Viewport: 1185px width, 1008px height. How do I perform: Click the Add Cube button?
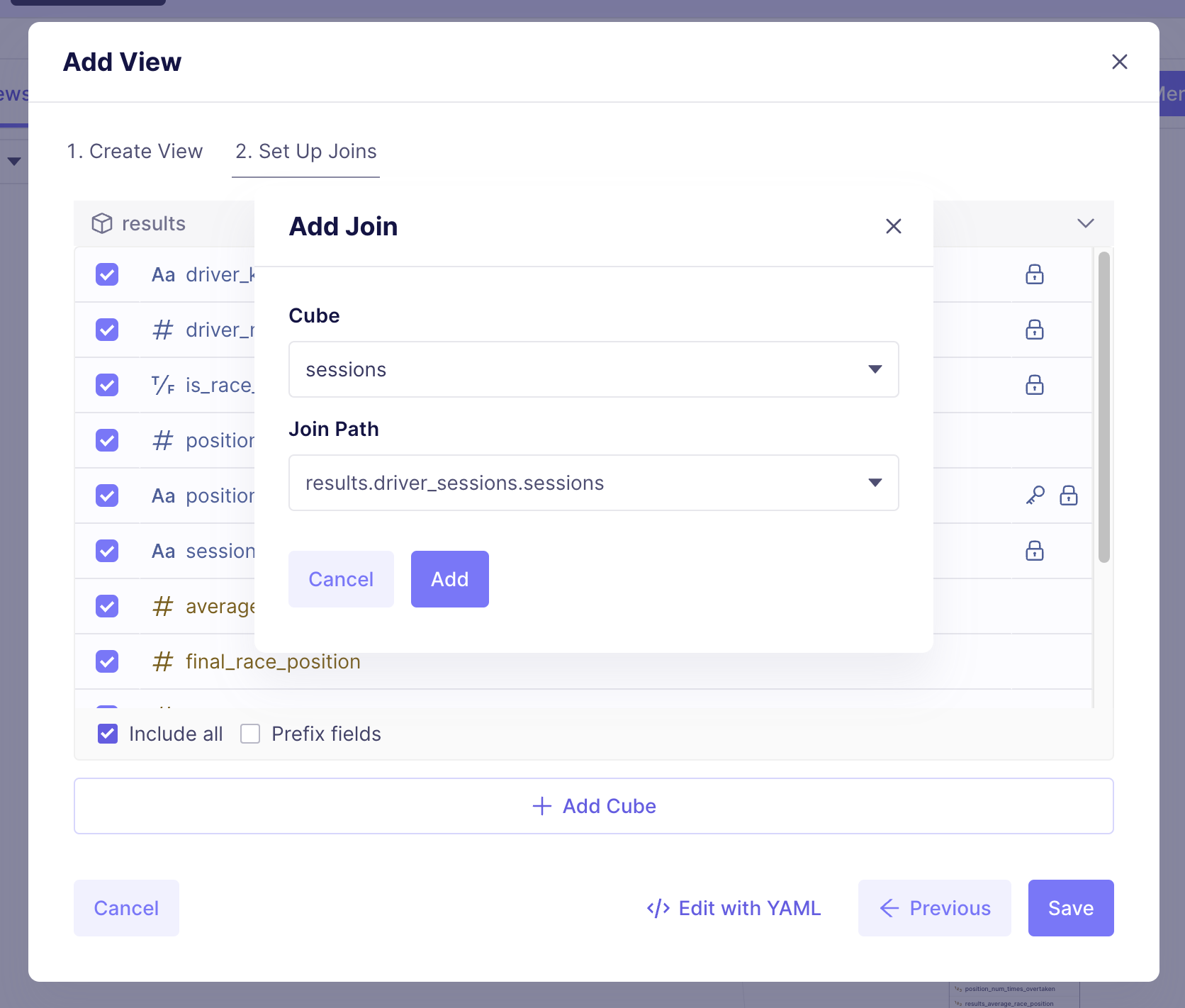(x=593, y=806)
